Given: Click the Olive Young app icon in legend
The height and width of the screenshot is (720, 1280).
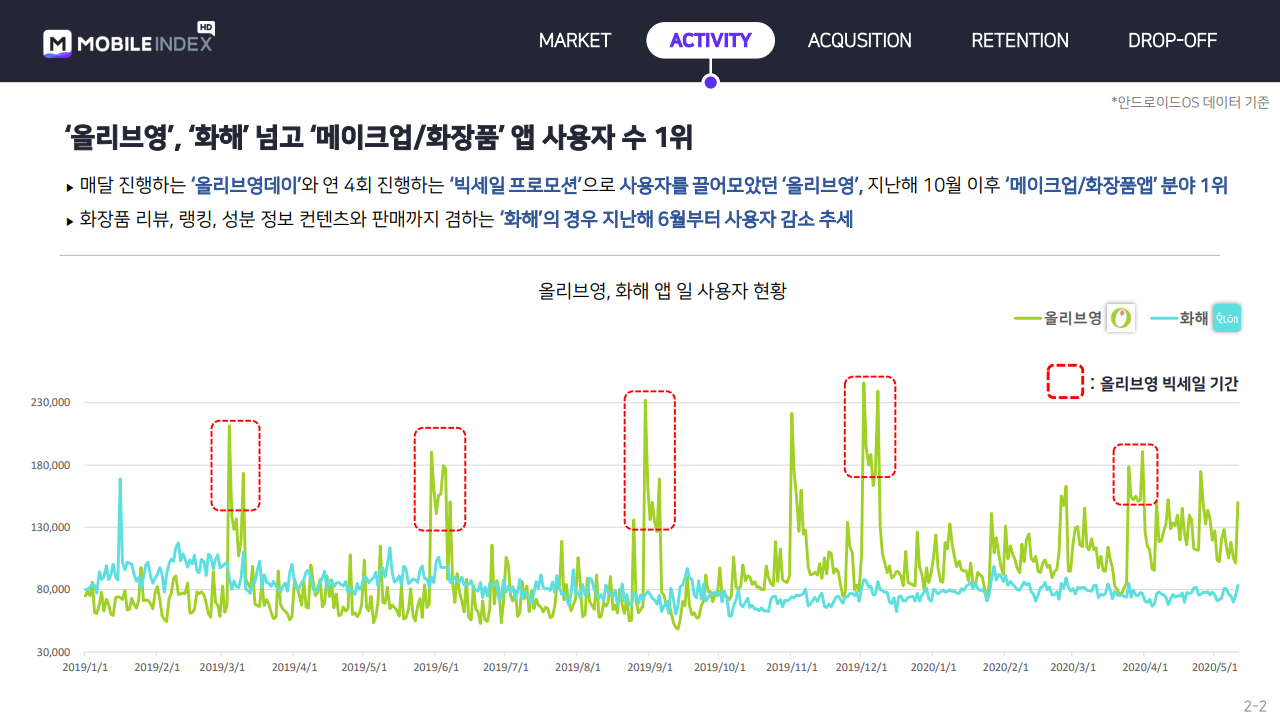Looking at the screenshot, I should [x=1122, y=318].
